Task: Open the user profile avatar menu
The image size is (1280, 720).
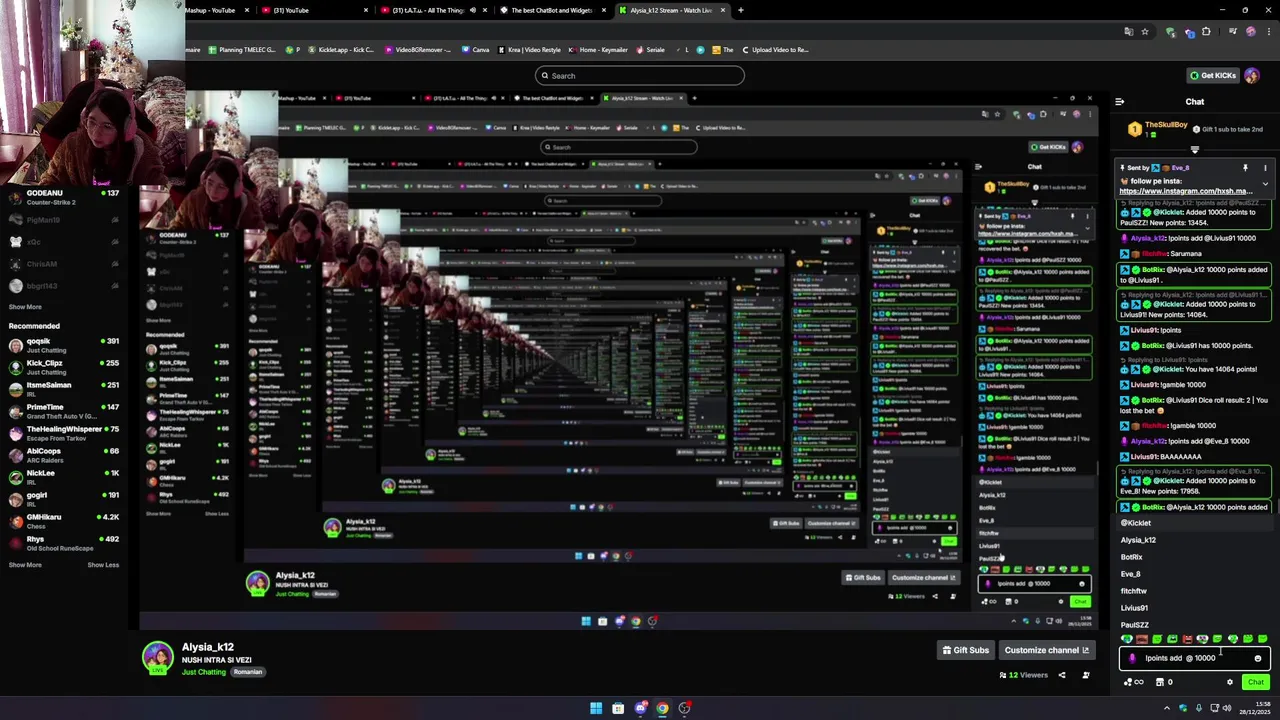Action: click(1254, 75)
